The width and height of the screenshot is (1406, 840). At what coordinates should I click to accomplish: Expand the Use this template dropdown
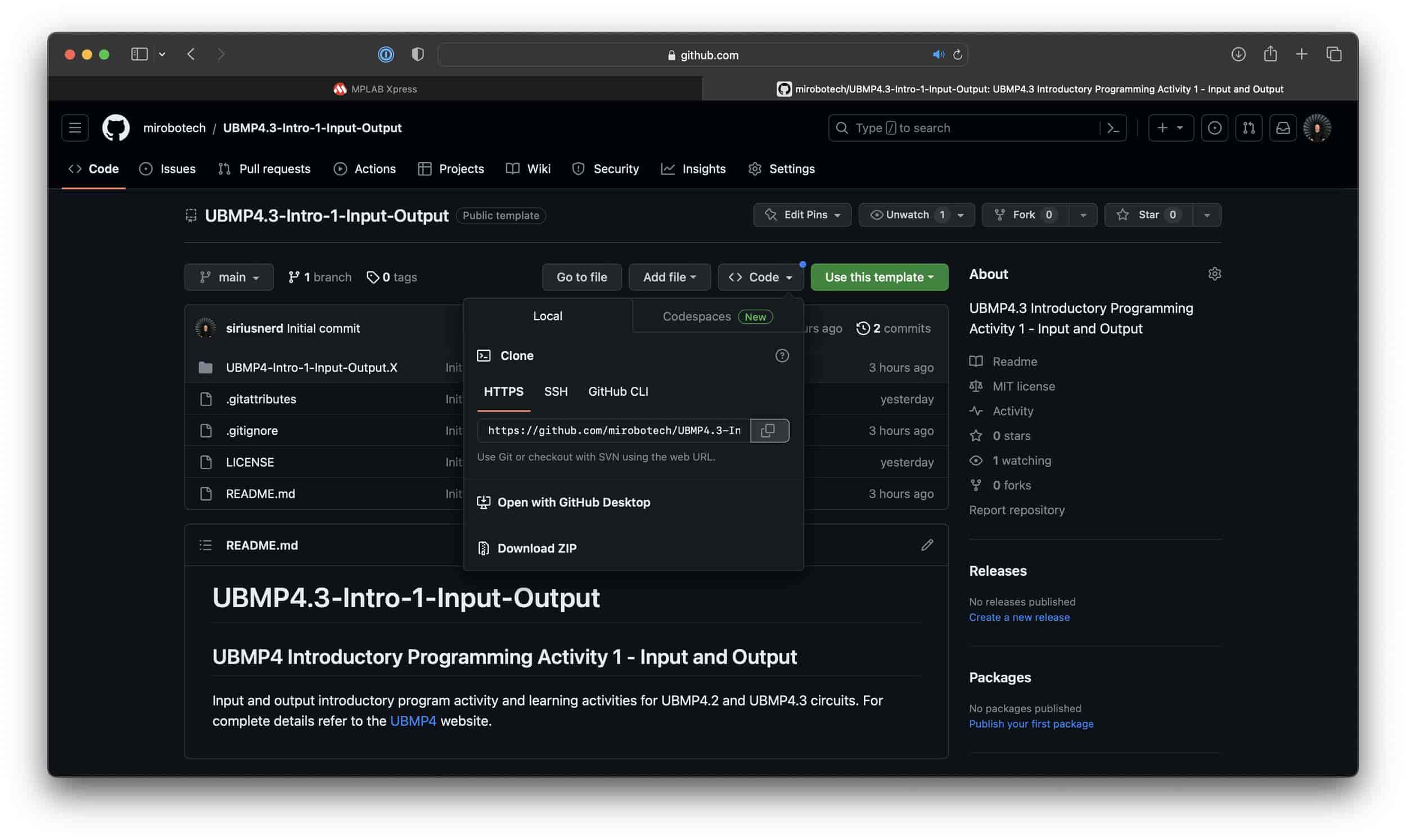(x=879, y=277)
